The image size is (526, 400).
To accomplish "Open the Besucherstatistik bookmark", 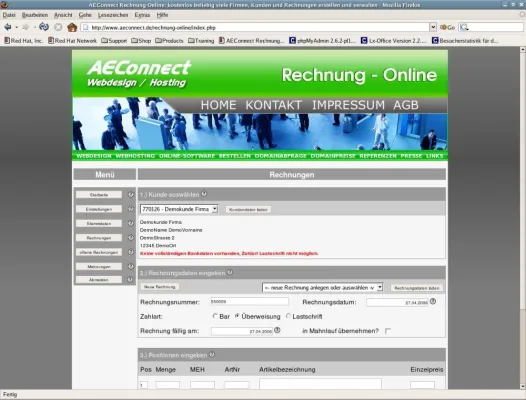I will [x=465, y=41].
